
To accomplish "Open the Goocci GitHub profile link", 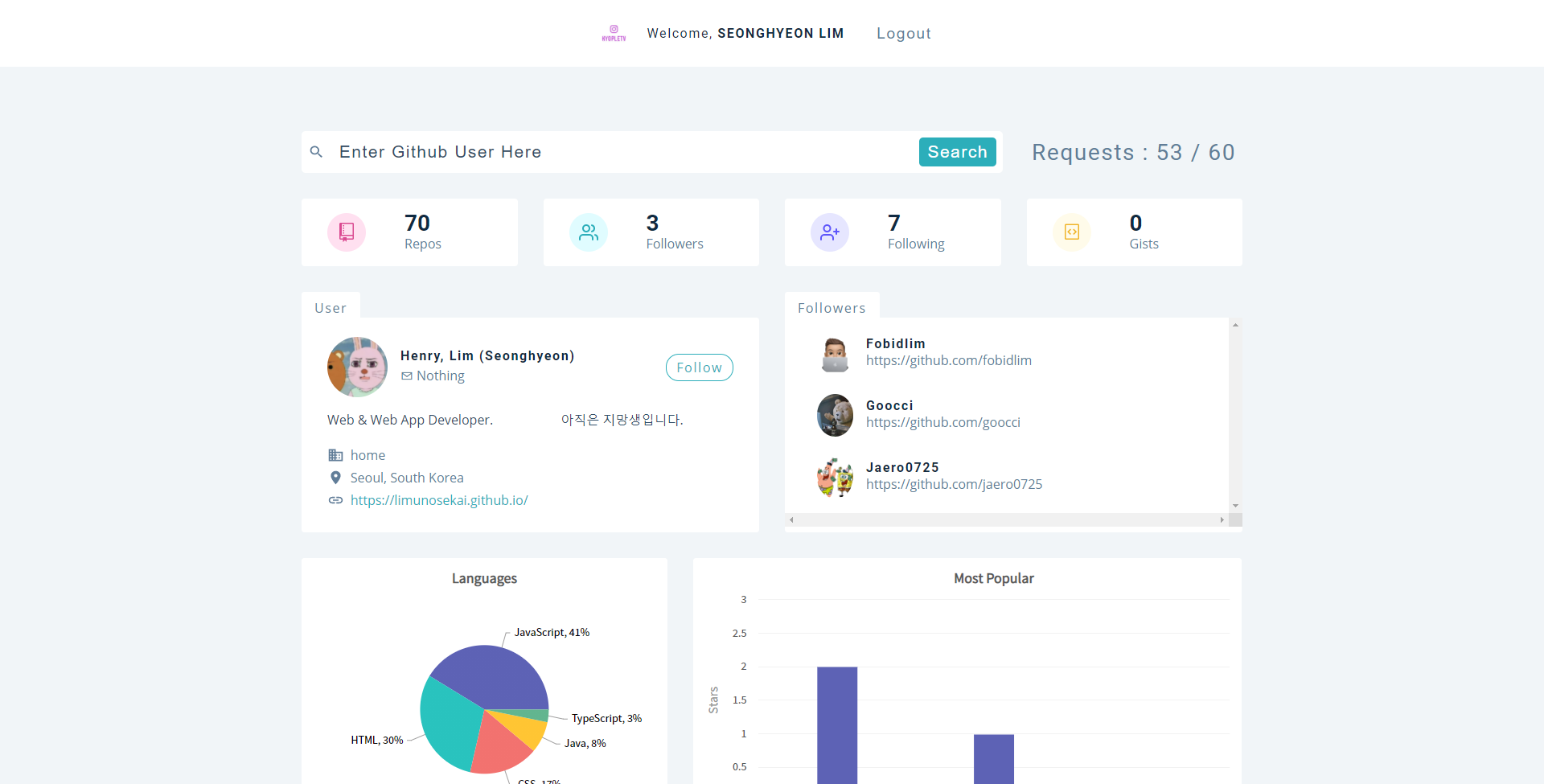I will [942, 422].
